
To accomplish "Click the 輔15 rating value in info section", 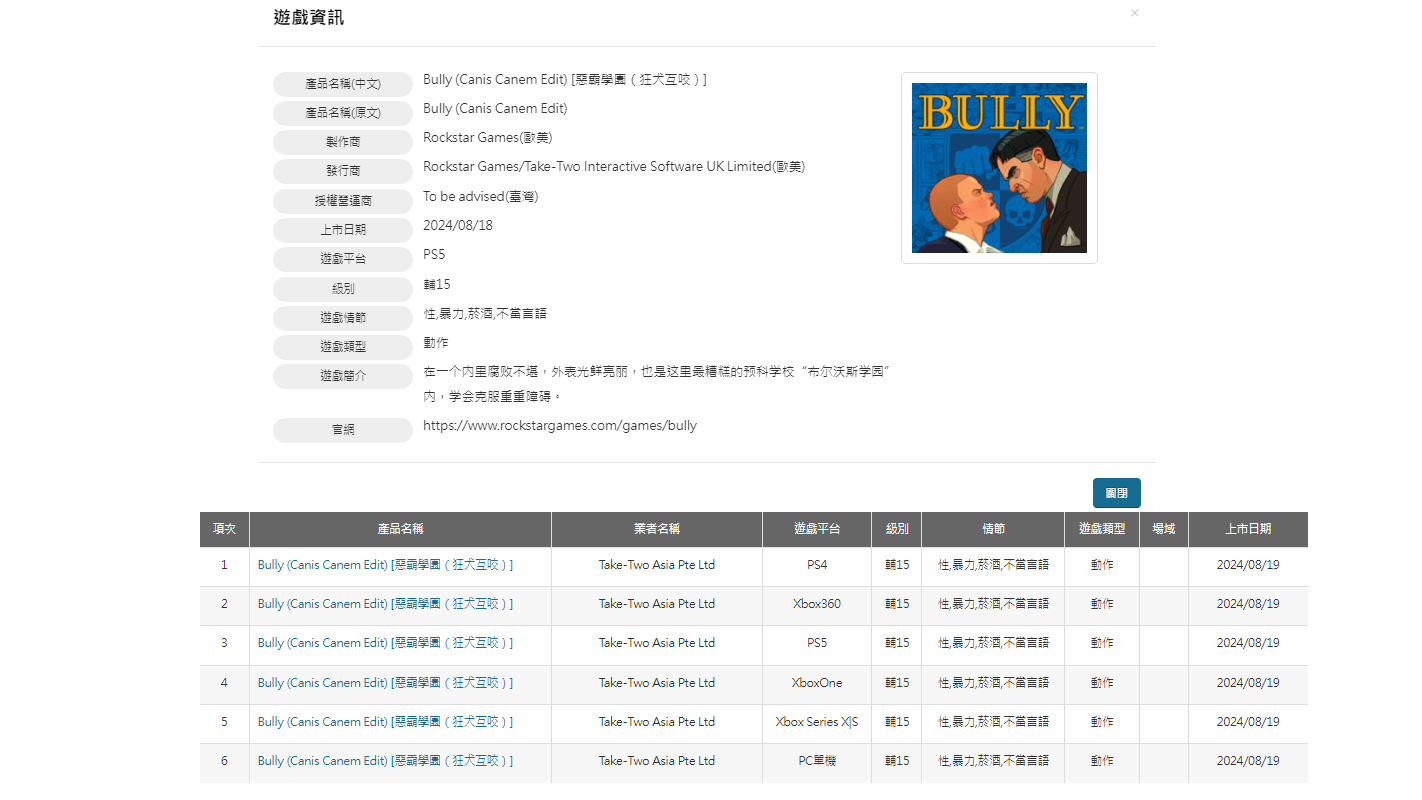I will [x=437, y=285].
